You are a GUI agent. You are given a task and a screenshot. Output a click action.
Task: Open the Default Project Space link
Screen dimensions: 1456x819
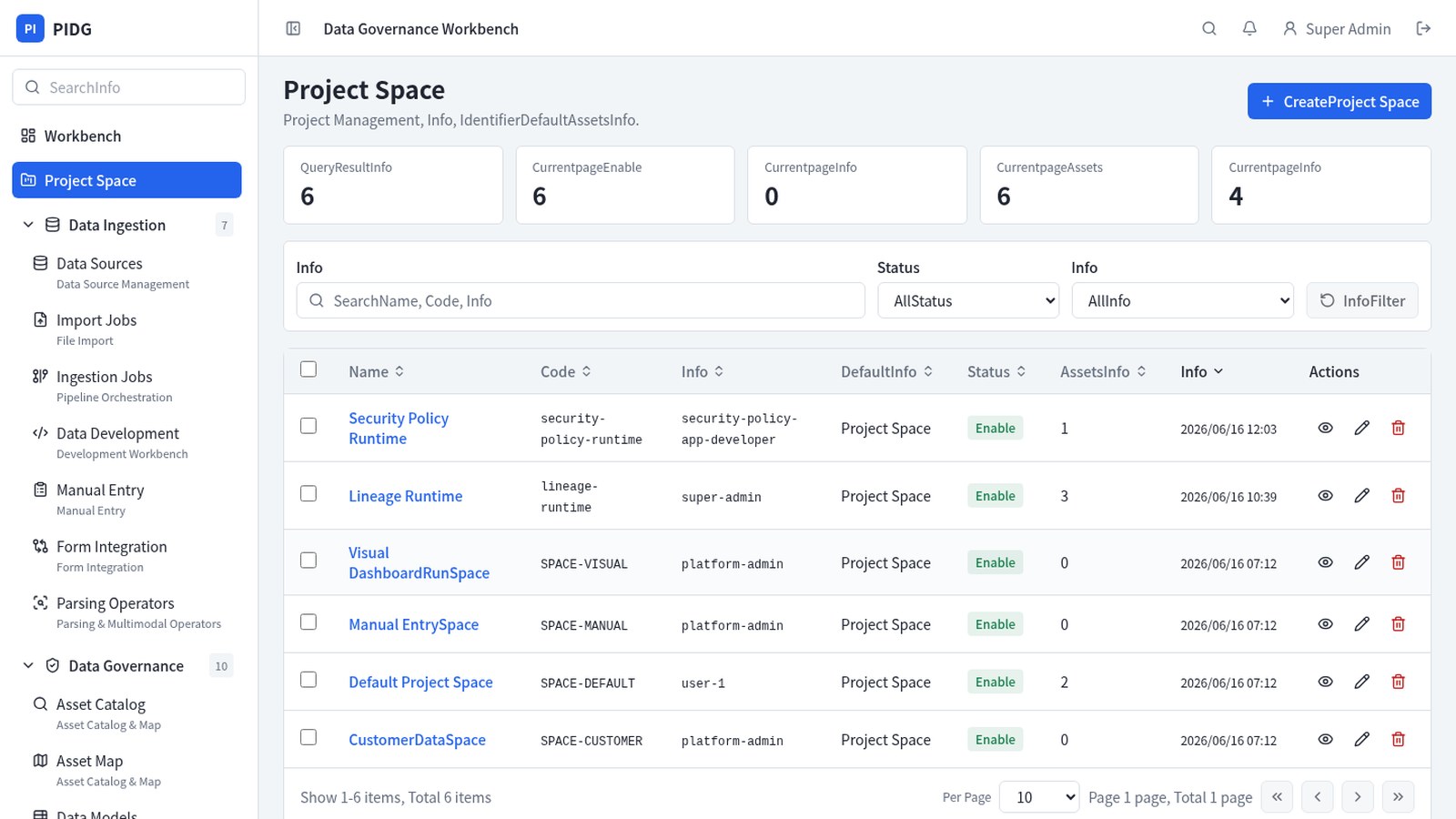coord(420,682)
